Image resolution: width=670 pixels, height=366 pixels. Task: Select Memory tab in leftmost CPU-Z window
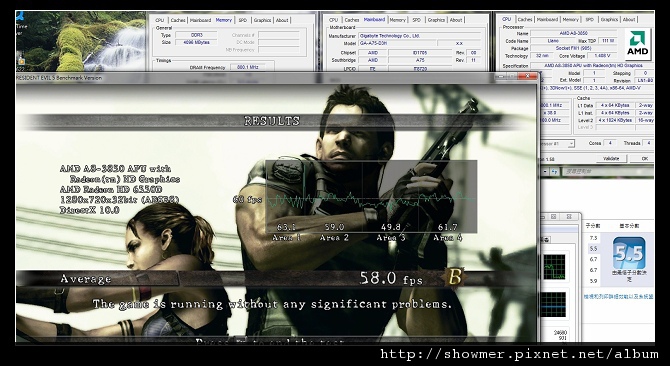click(223, 20)
